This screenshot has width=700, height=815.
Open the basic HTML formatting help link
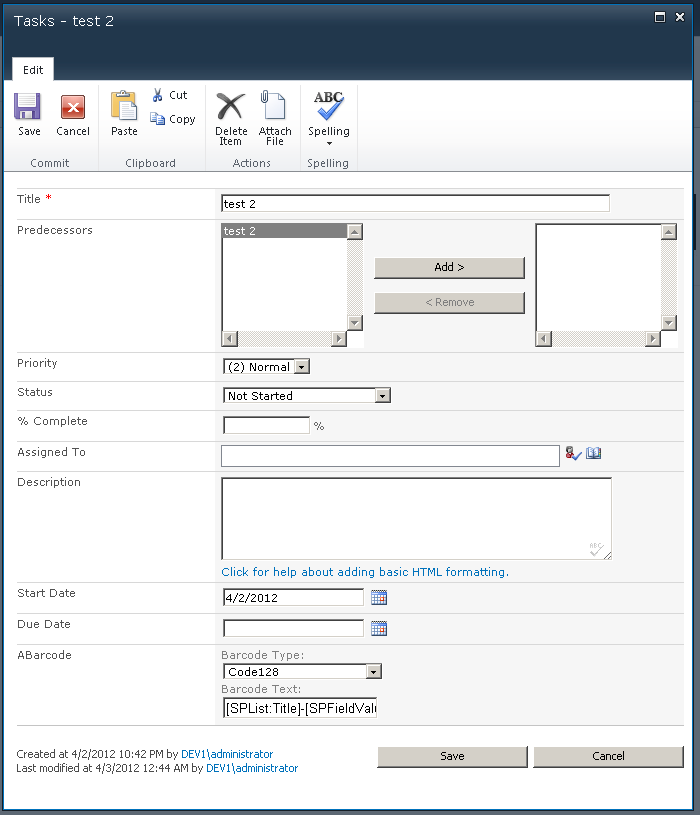(x=364, y=572)
